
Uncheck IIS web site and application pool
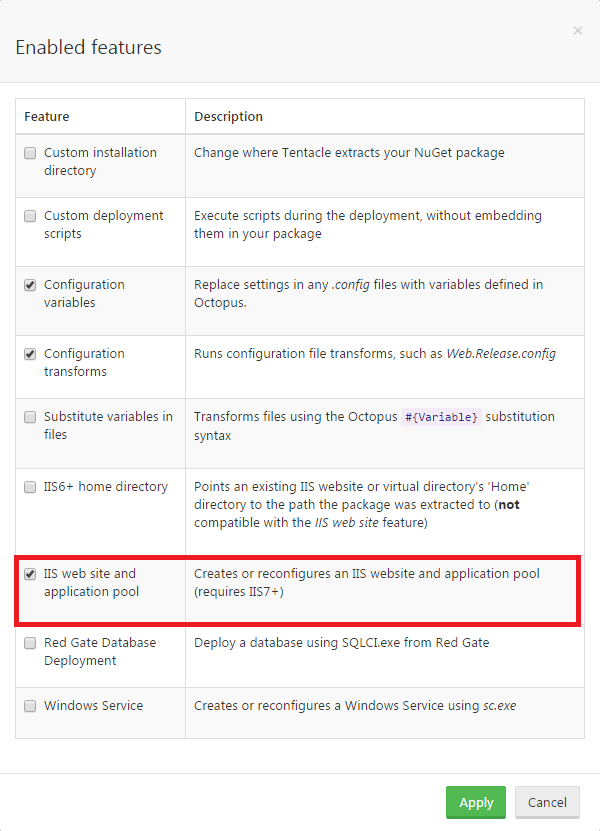pyautogui.click(x=31, y=575)
